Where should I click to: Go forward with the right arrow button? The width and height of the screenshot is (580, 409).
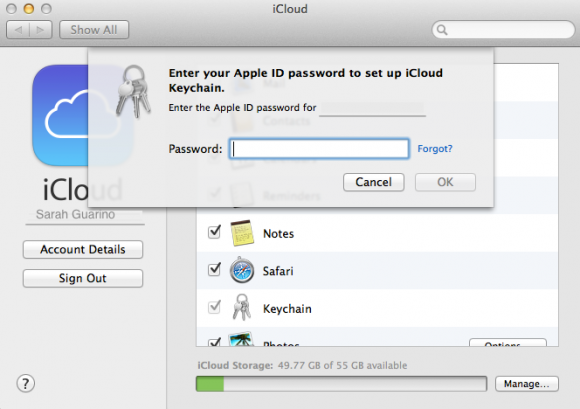(x=41, y=30)
